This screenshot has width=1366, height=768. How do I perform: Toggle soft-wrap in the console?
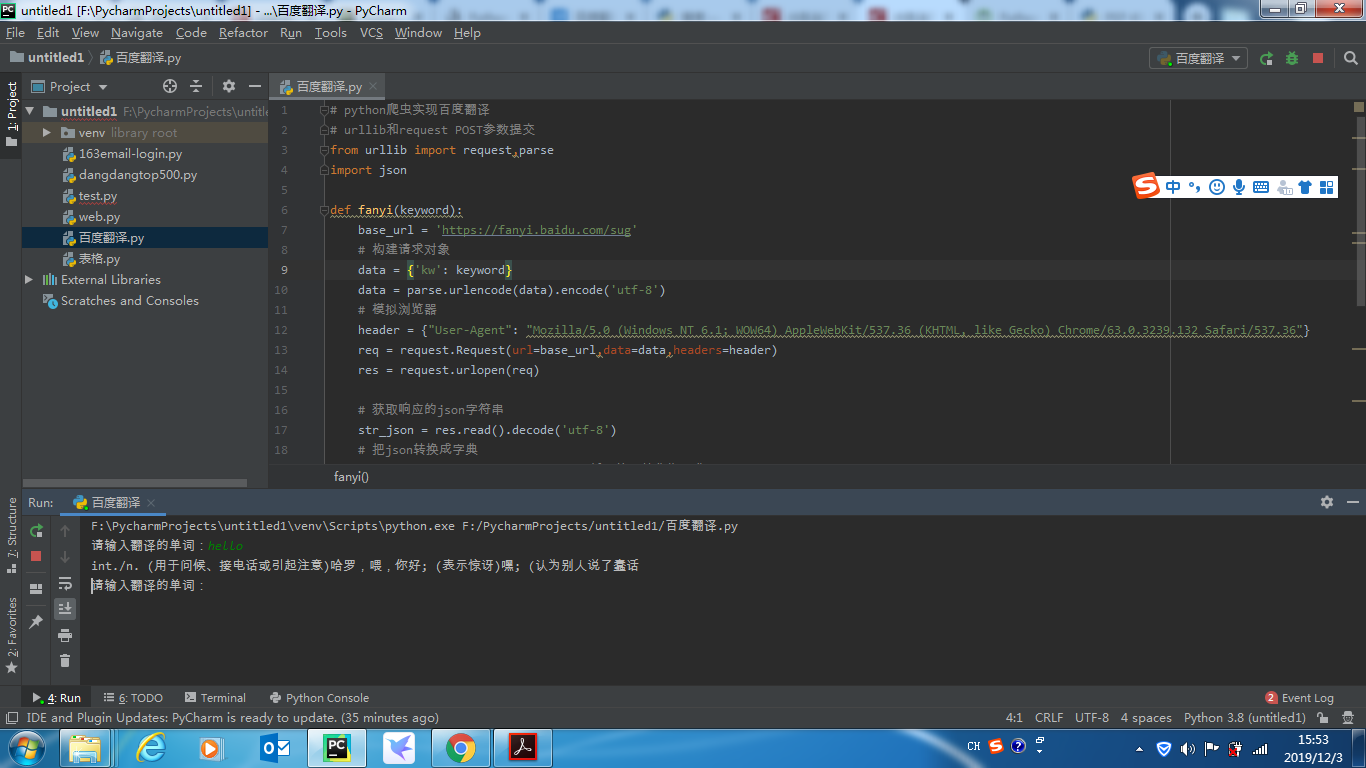coord(65,584)
